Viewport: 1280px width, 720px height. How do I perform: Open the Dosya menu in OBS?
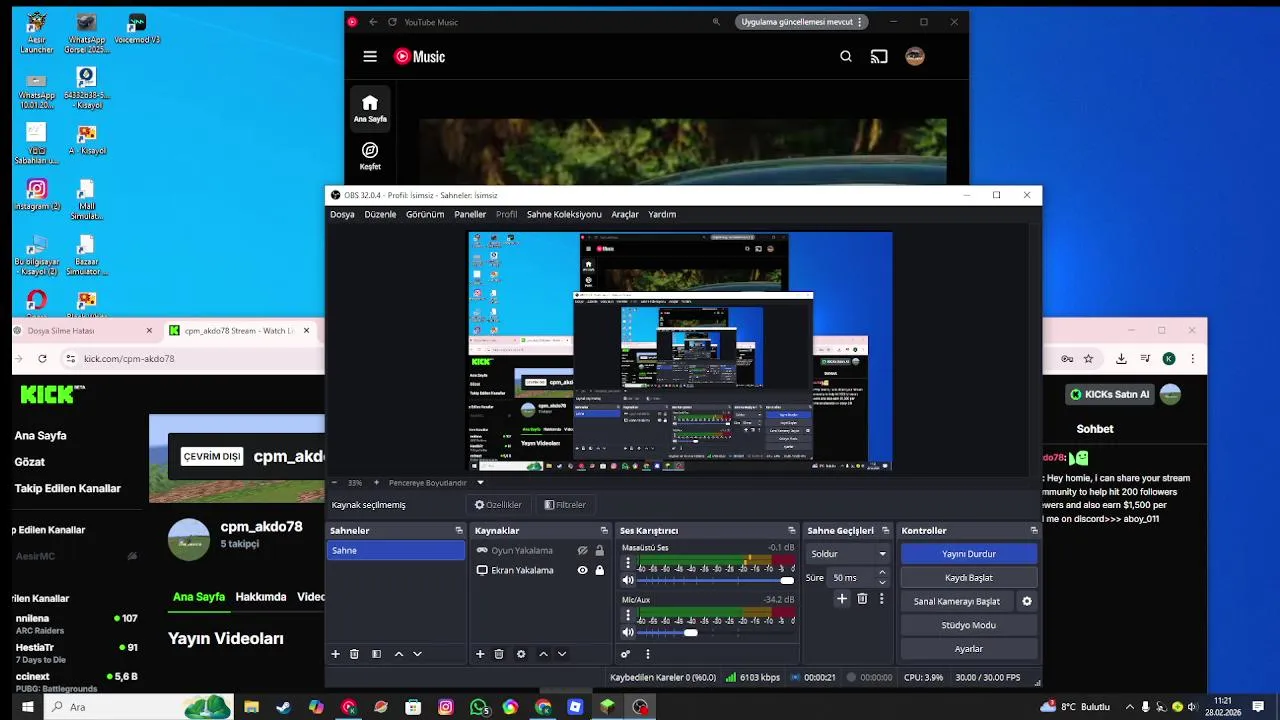342,214
